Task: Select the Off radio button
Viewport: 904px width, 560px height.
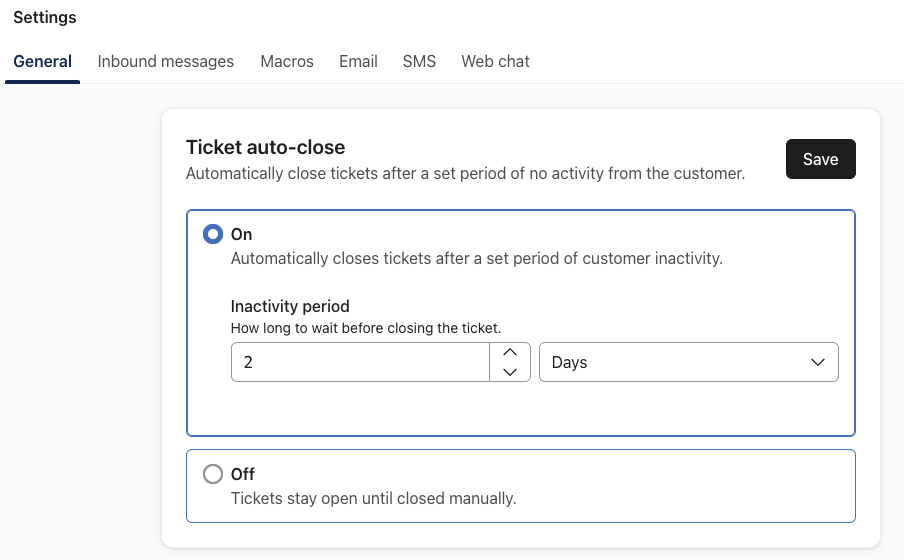Action: [x=213, y=474]
